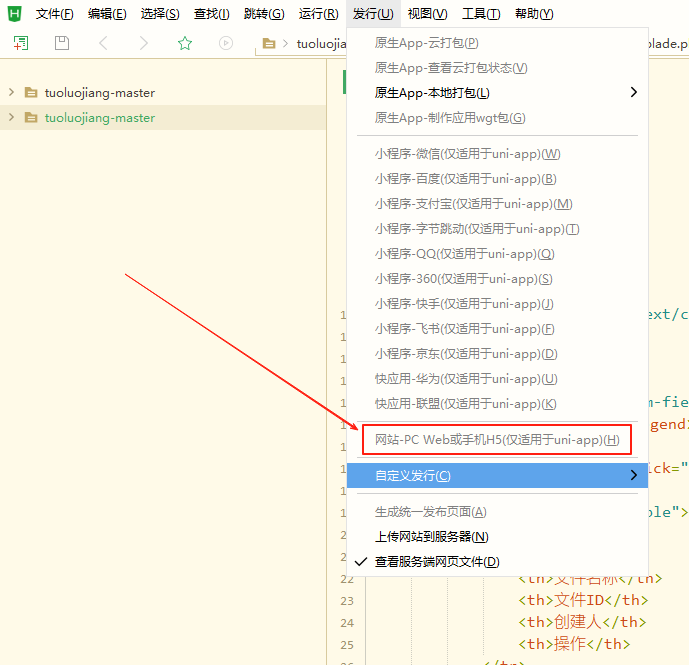Click the new file toolbar icon
689x665 pixels.
(21, 43)
